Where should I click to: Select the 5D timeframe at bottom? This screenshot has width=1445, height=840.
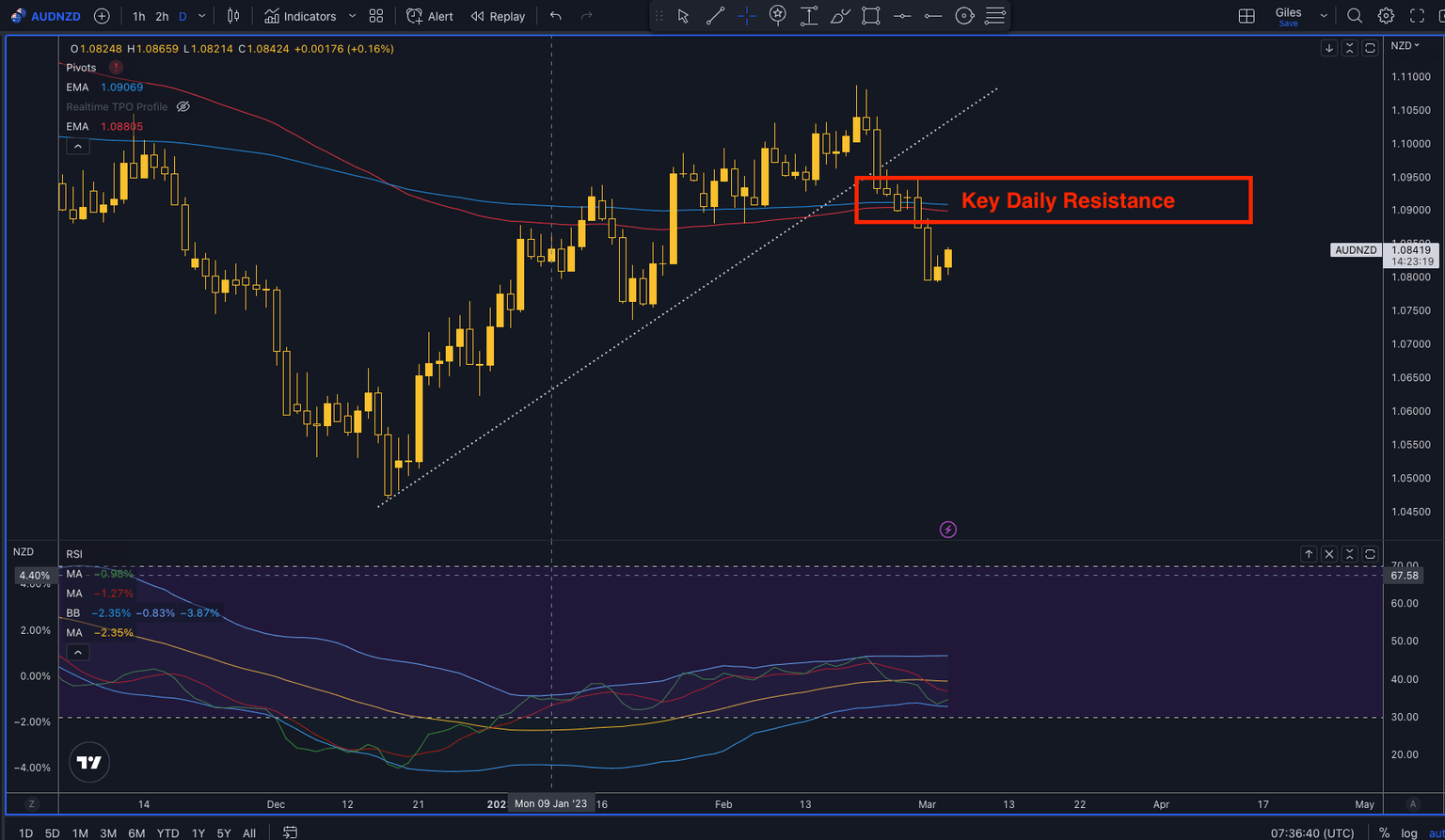(x=52, y=832)
